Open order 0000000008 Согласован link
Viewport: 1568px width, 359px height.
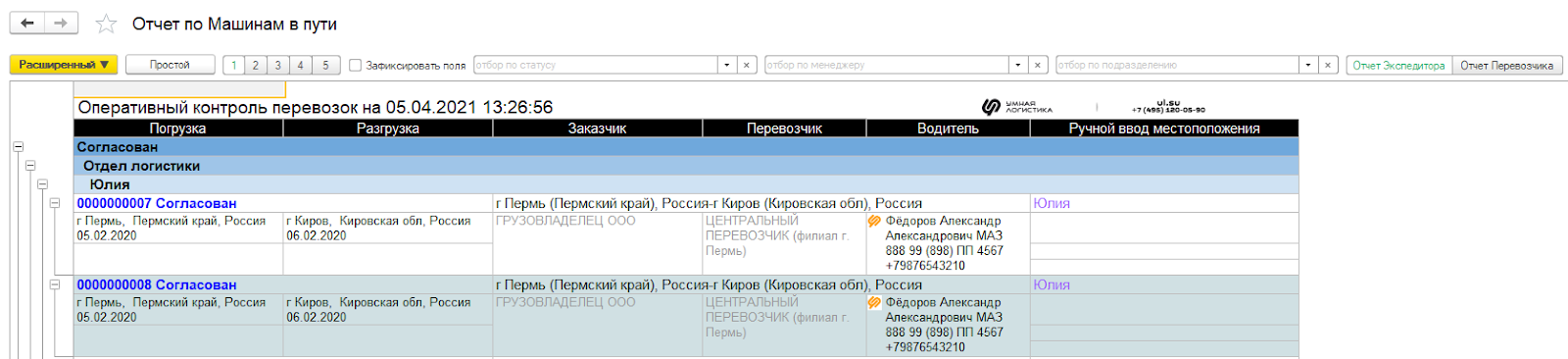pyautogui.click(x=157, y=284)
